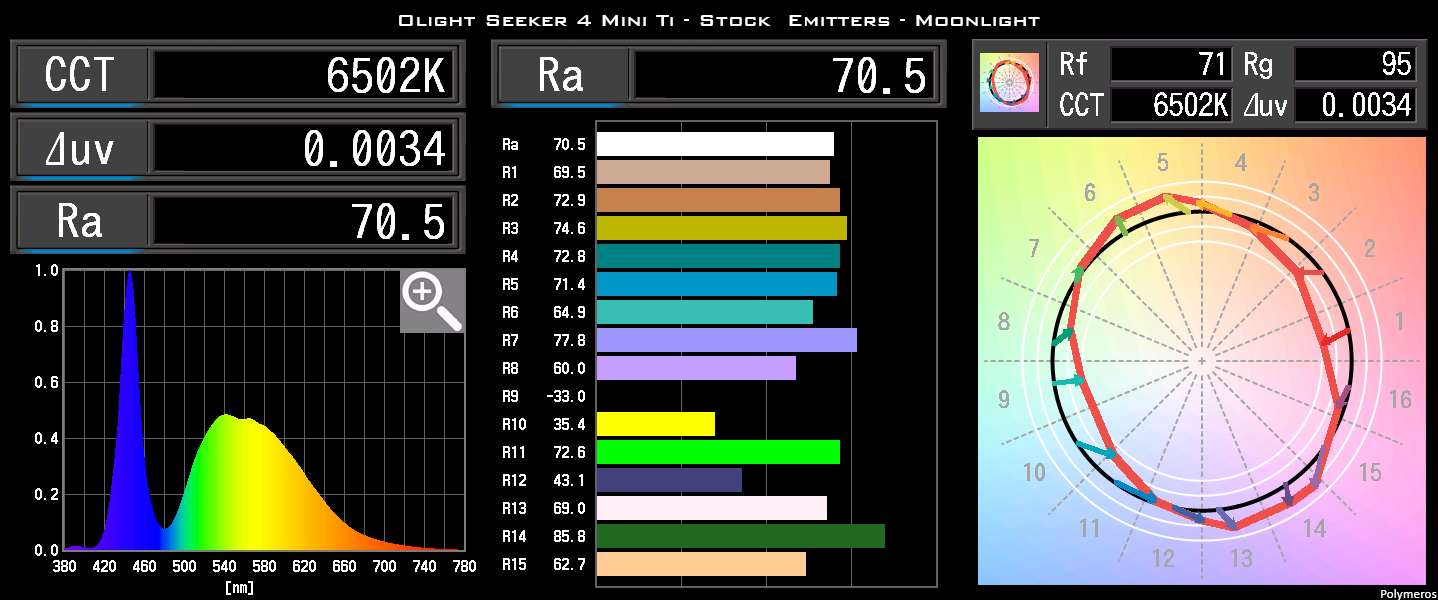The width and height of the screenshot is (1438, 600).
Task: Click the magnifier zoom icon on the spectrum chart
Action: pyautogui.click(x=432, y=300)
